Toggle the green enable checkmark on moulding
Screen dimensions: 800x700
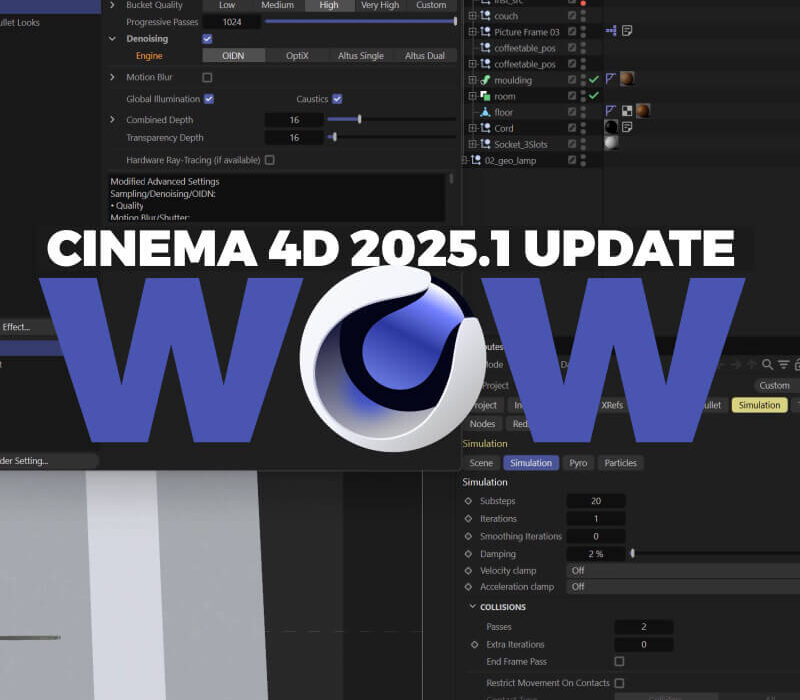click(x=593, y=80)
